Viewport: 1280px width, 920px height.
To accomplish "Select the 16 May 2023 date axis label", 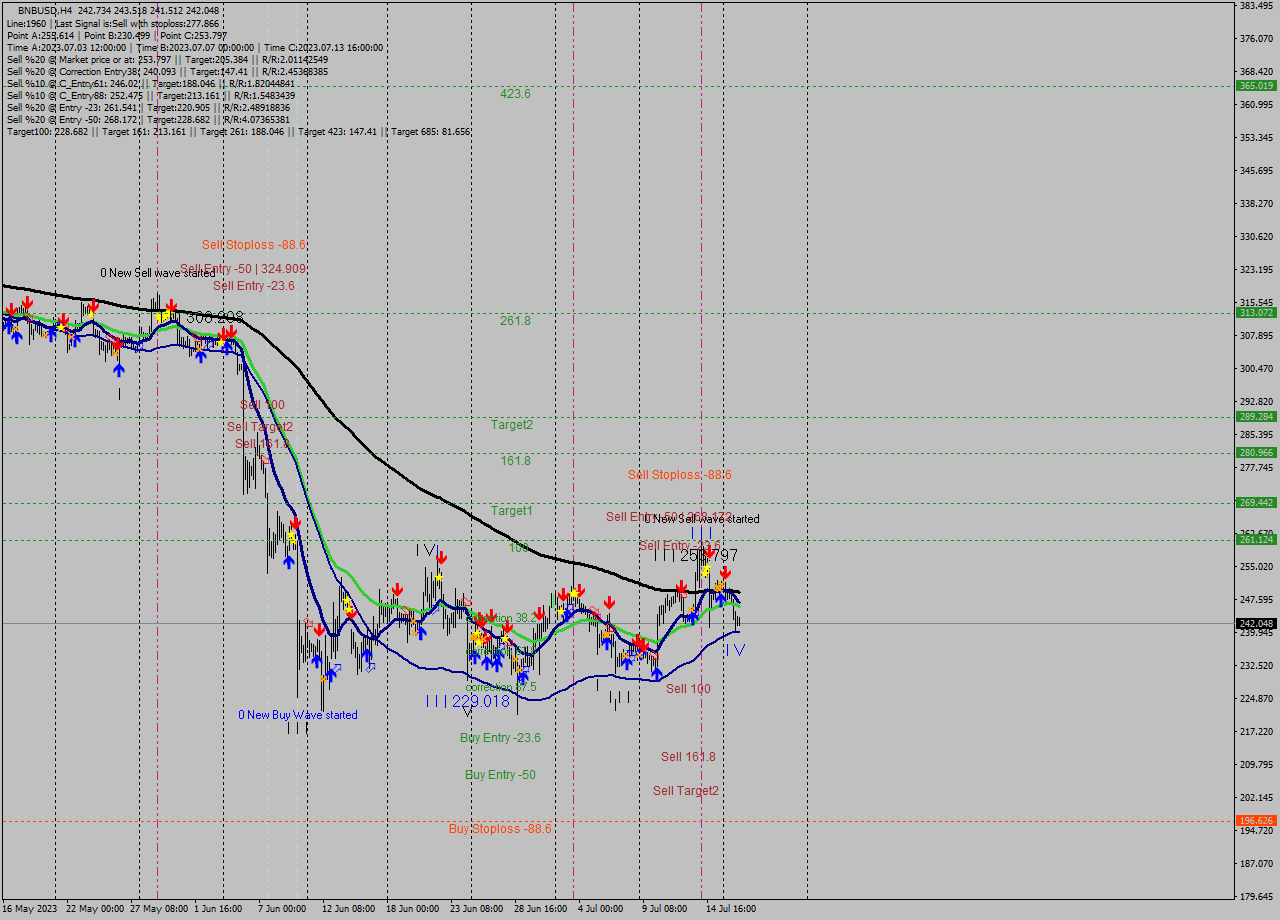I will (30, 910).
